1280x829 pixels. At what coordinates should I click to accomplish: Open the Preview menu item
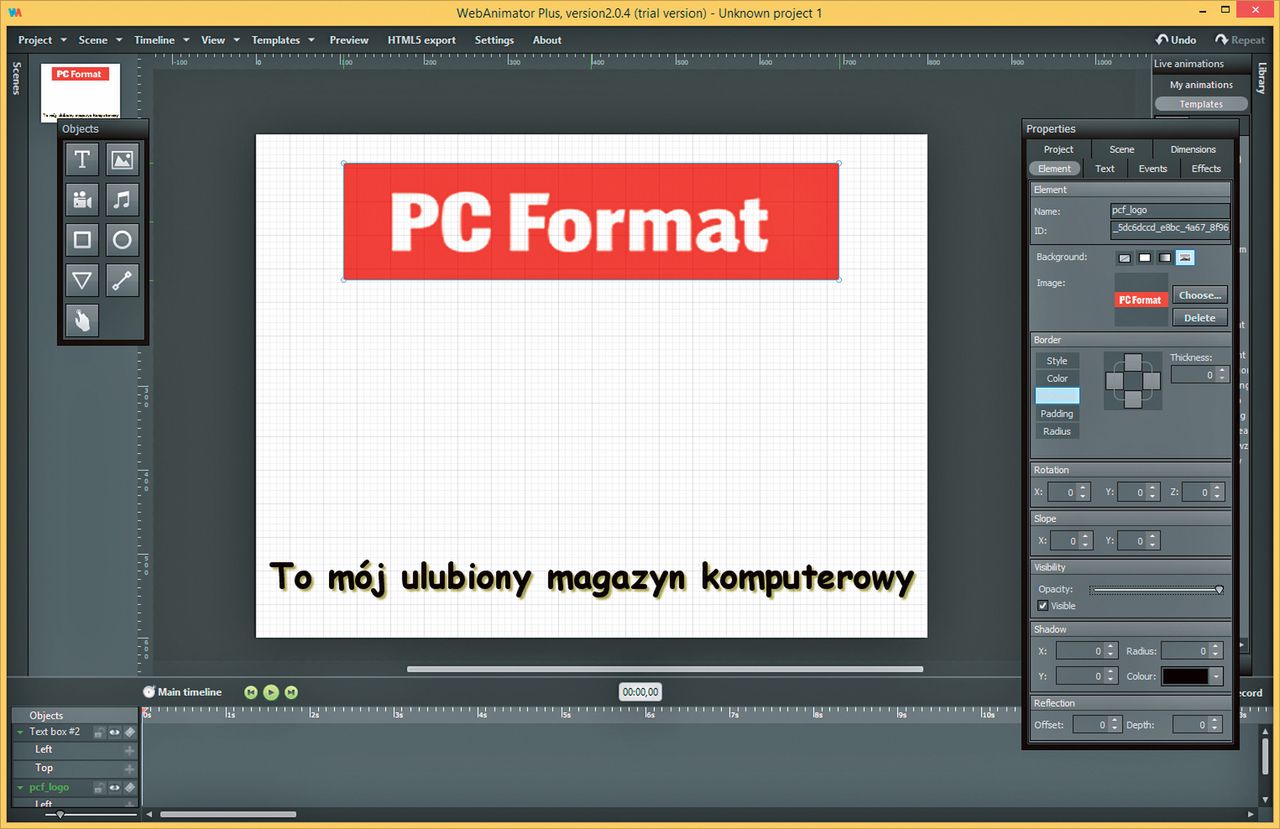[349, 40]
